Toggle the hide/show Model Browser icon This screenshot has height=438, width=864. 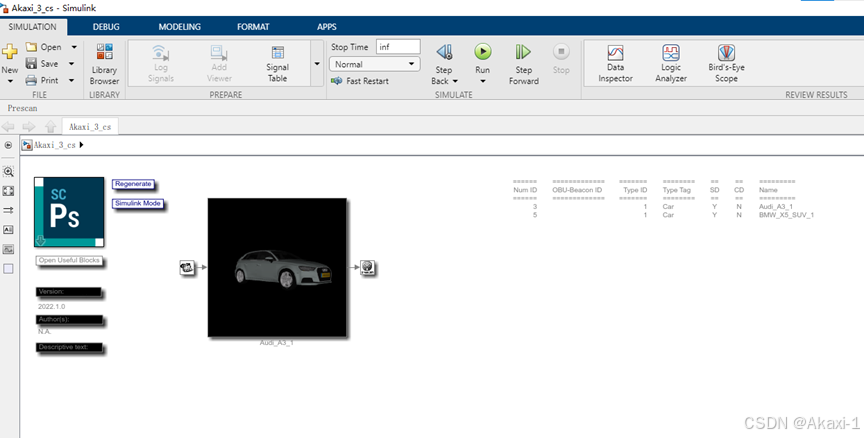[x=8, y=145]
